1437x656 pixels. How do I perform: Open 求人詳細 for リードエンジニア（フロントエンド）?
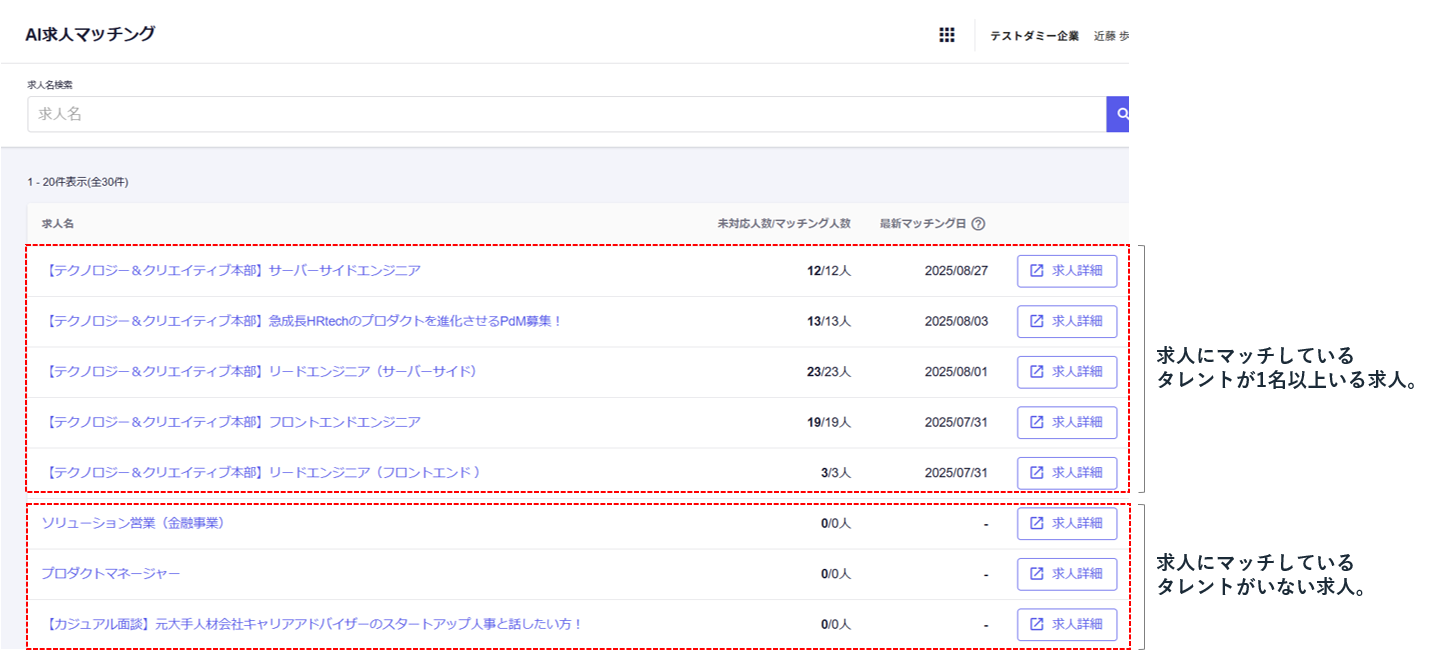point(1066,473)
